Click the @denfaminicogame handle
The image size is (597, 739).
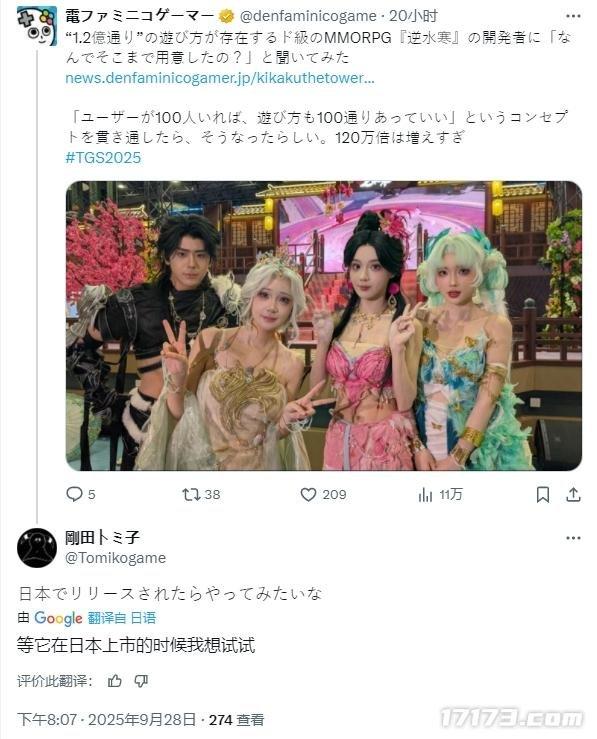[308, 16]
